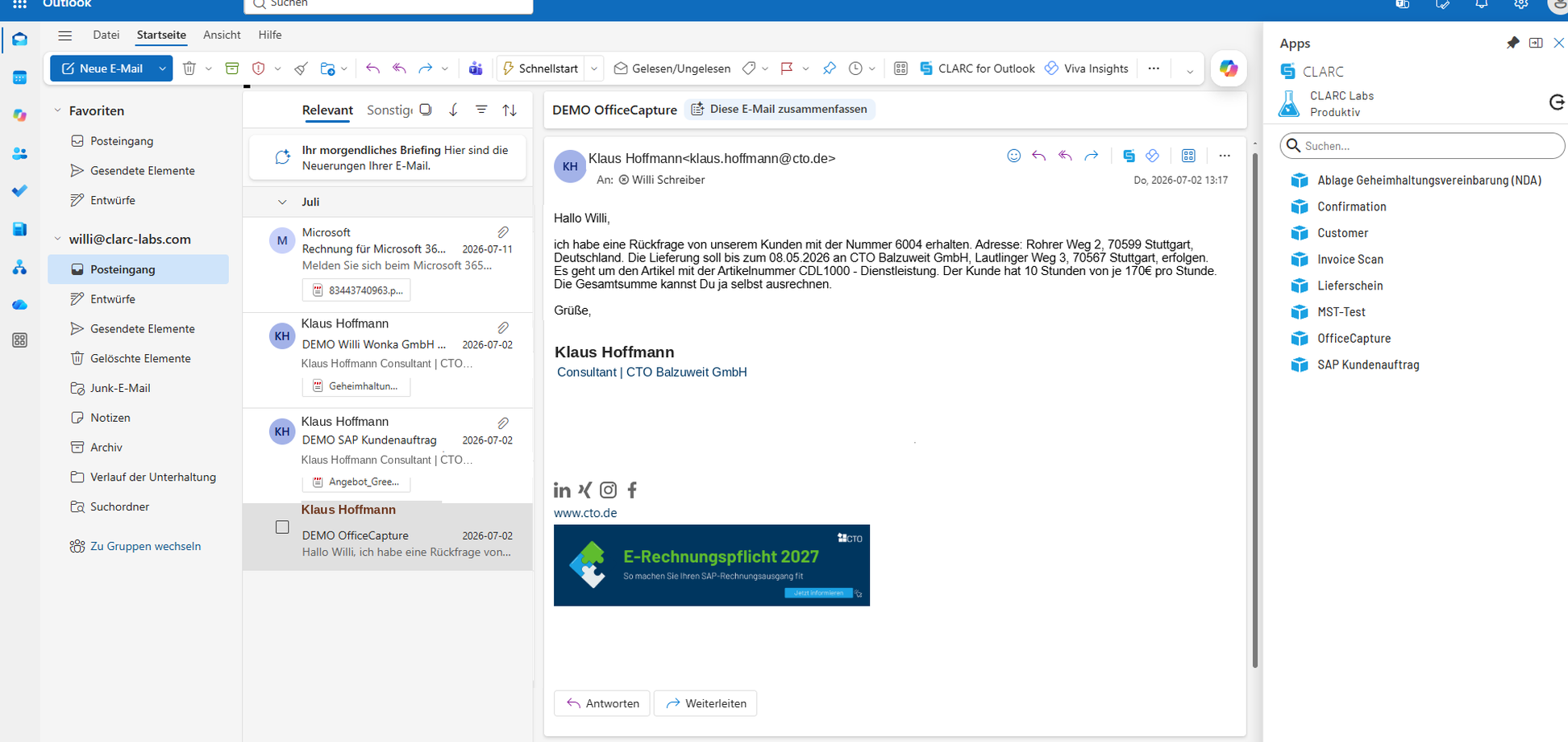Focus the Apps panel Suchen field
This screenshot has width=1568, height=742.
(x=1422, y=146)
